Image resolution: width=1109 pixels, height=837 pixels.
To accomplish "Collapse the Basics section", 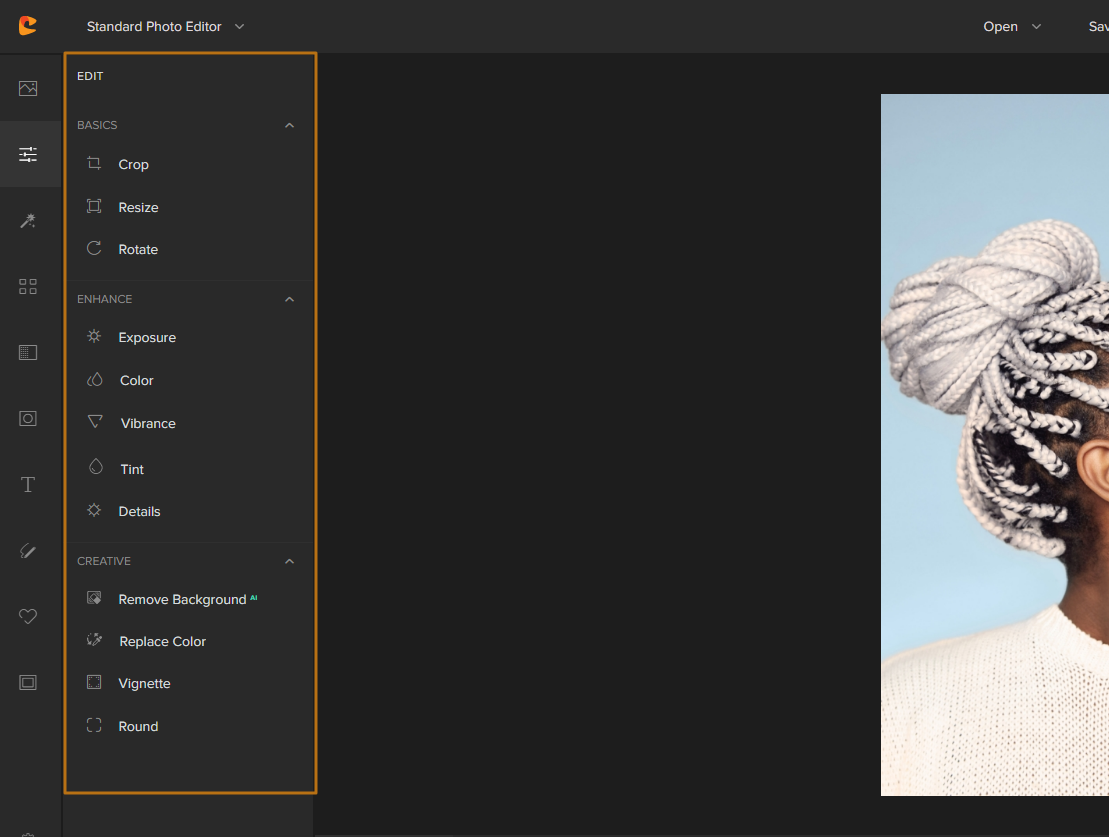I will [x=289, y=125].
